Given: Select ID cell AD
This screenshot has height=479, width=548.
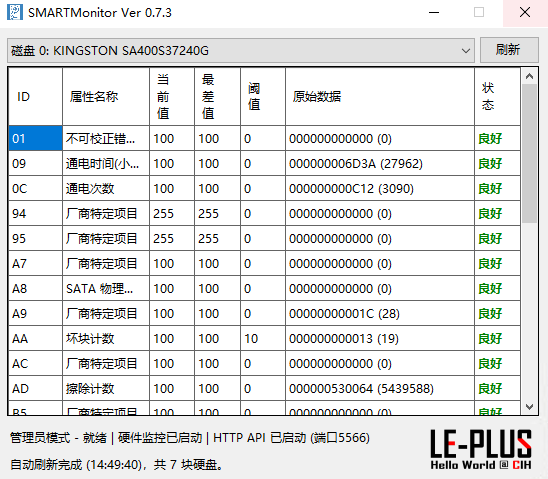Looking at the screenshot, I should (35, 389).
